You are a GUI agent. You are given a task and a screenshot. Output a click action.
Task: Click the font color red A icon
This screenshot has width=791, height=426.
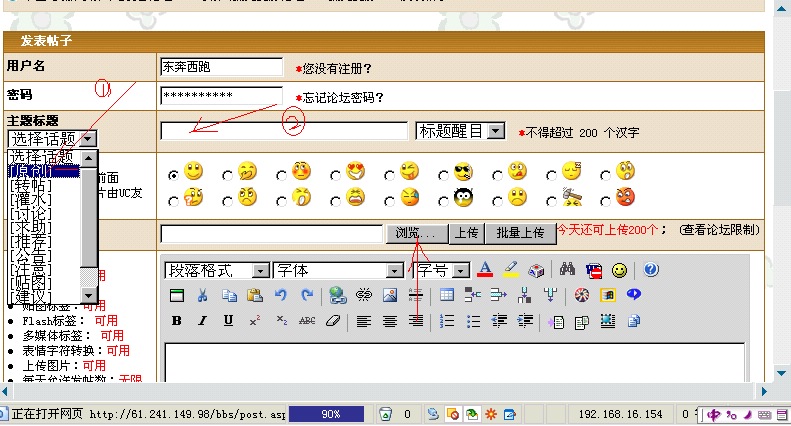(485, 270)
